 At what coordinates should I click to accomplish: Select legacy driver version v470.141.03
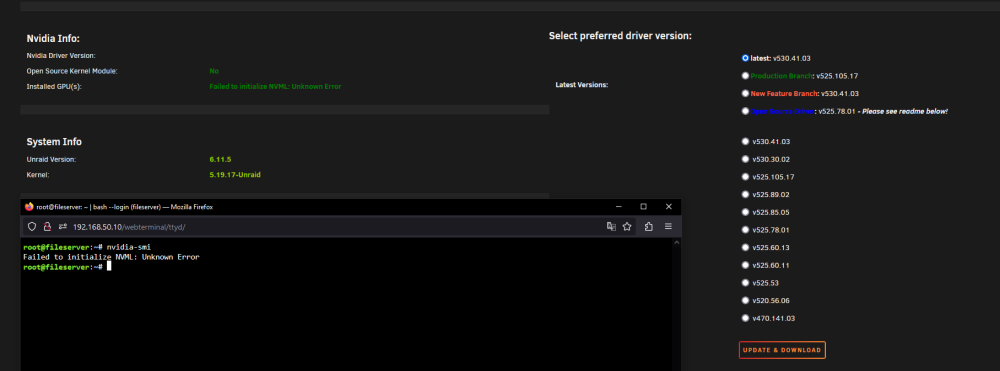pos(745,318)
